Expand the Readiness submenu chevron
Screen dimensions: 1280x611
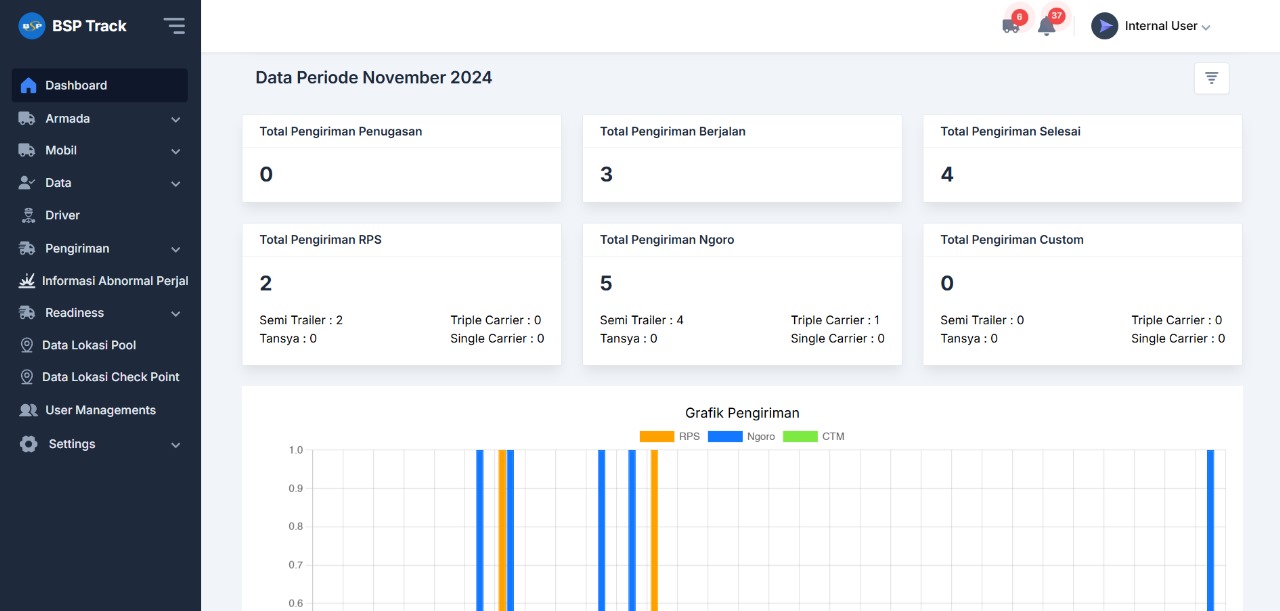point(176,314)
